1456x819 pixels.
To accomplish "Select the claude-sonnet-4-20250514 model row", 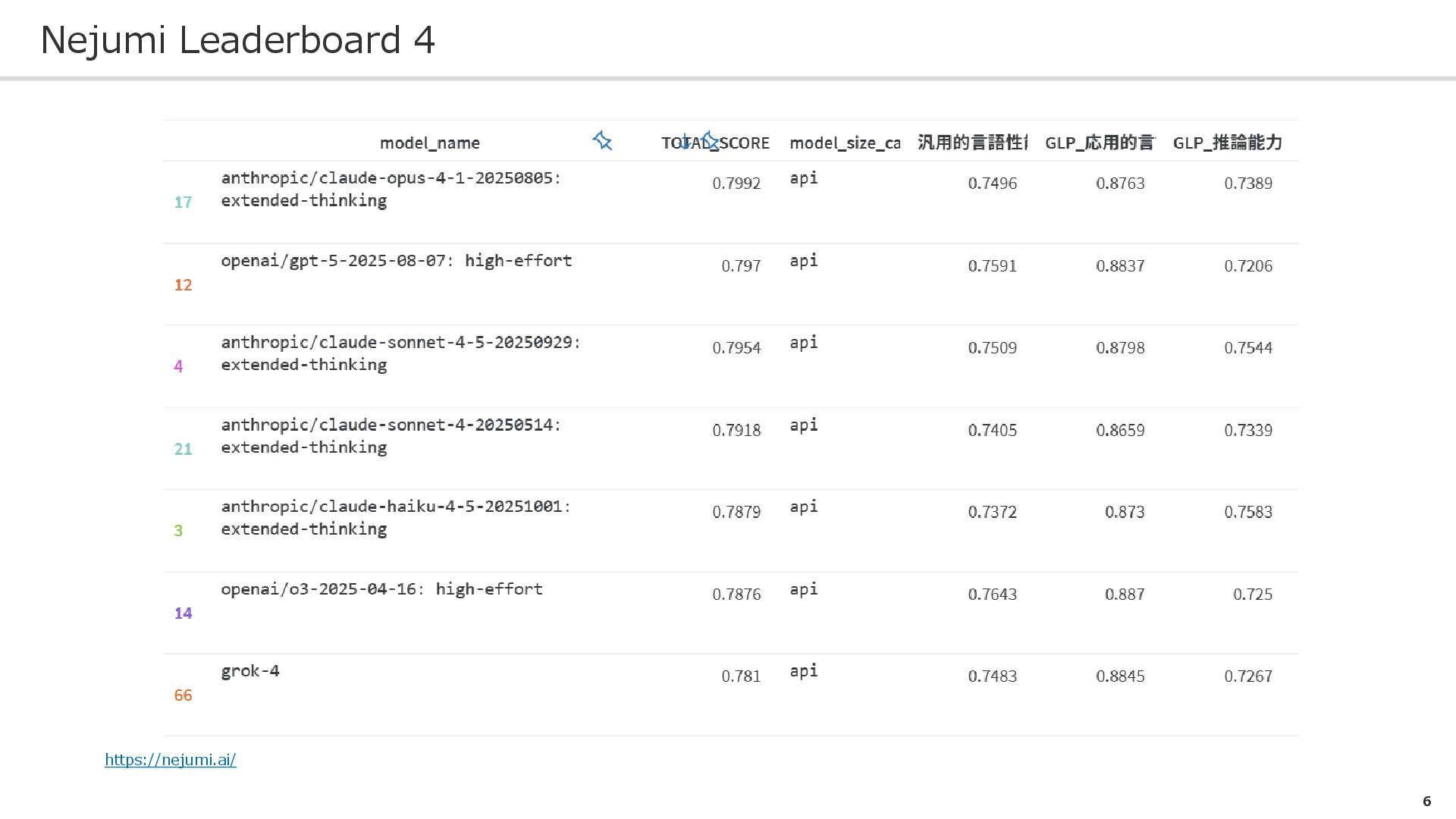I will pyautogui.click(x=391, y=436).
